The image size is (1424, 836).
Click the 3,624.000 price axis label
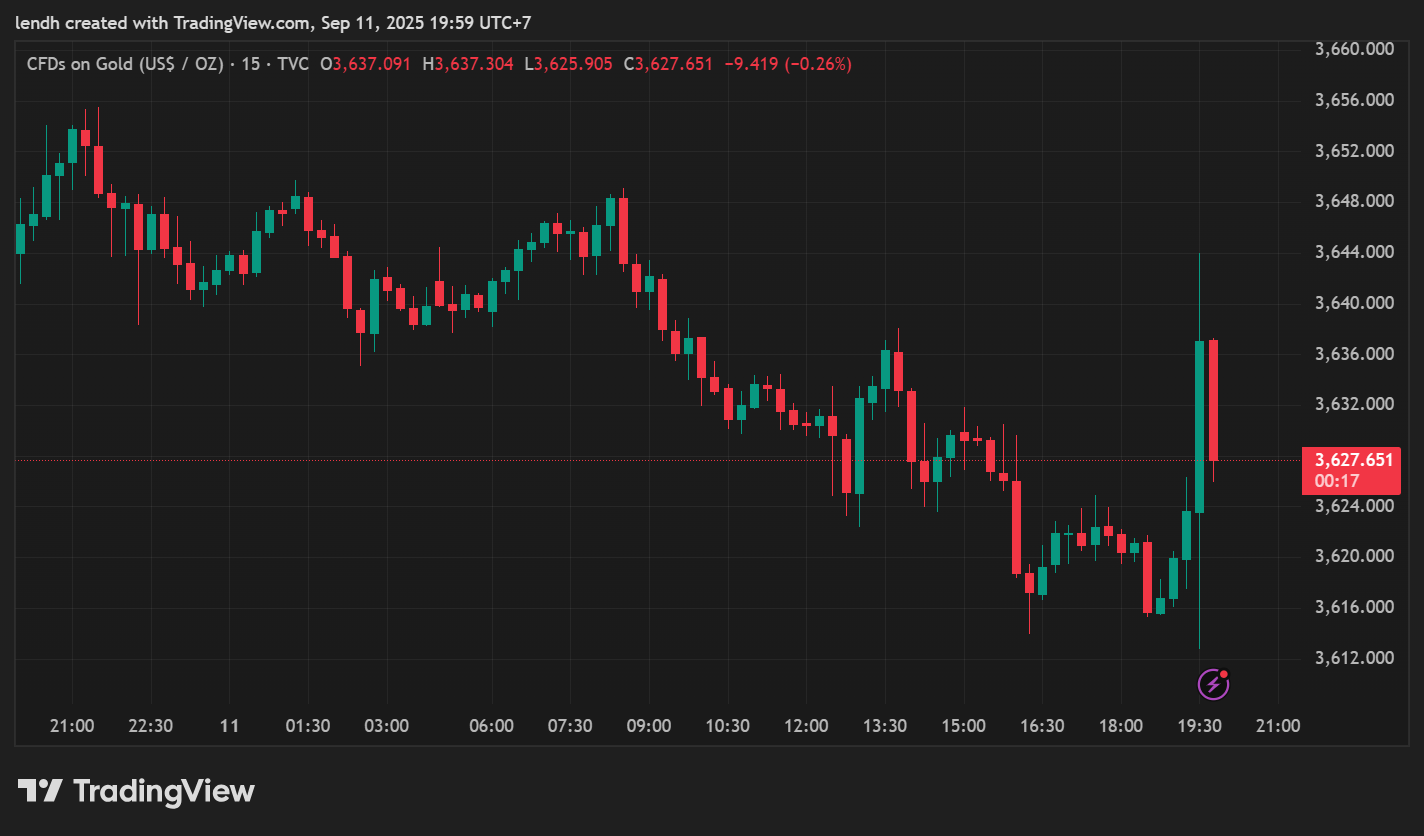tap(1355, 506)
